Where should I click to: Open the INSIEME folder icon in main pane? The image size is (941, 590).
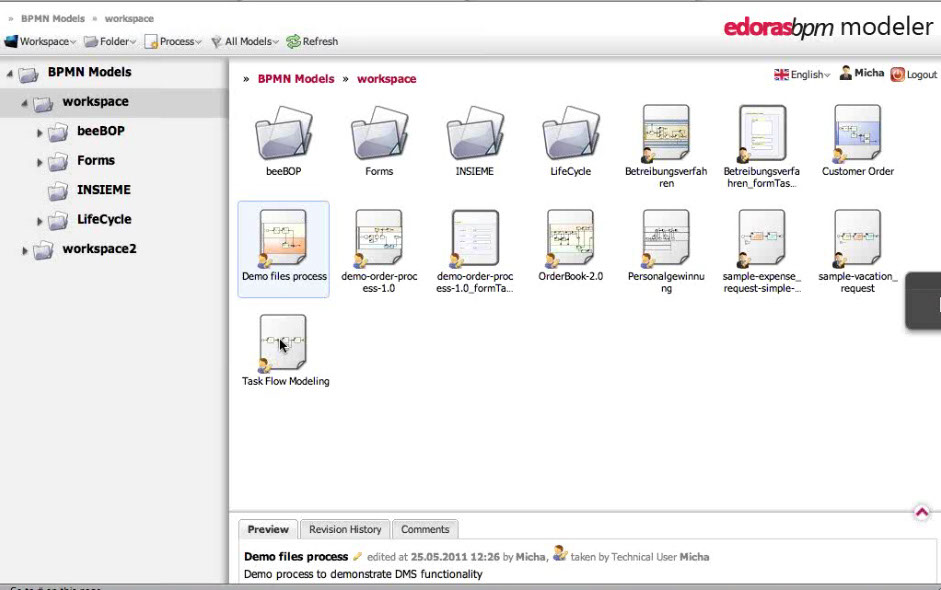[475, 133]
